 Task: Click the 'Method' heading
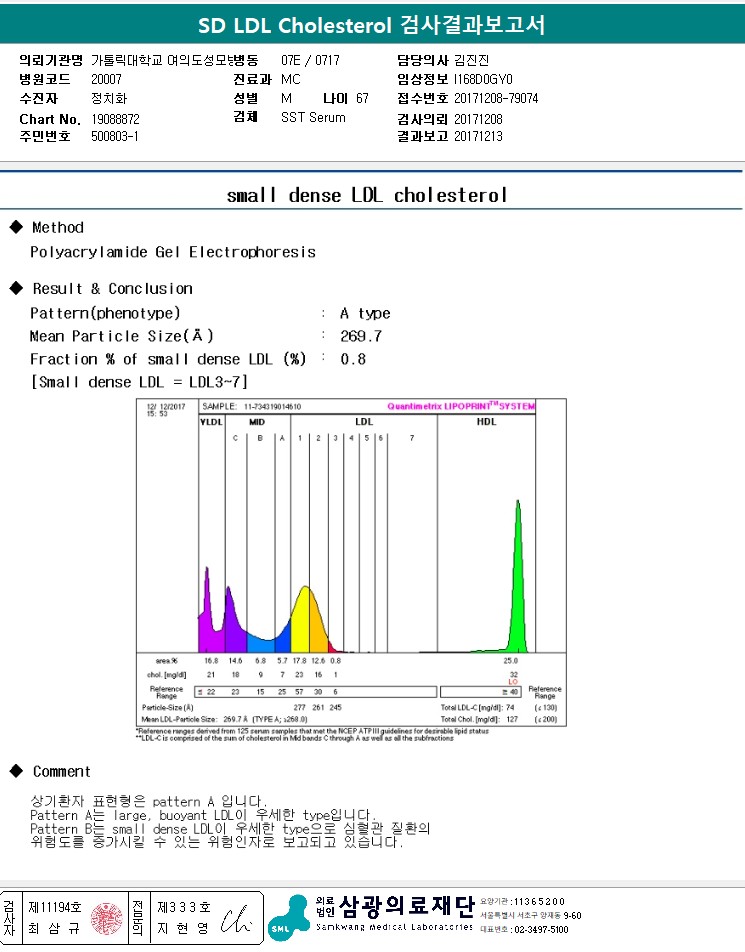pos(58,228)
